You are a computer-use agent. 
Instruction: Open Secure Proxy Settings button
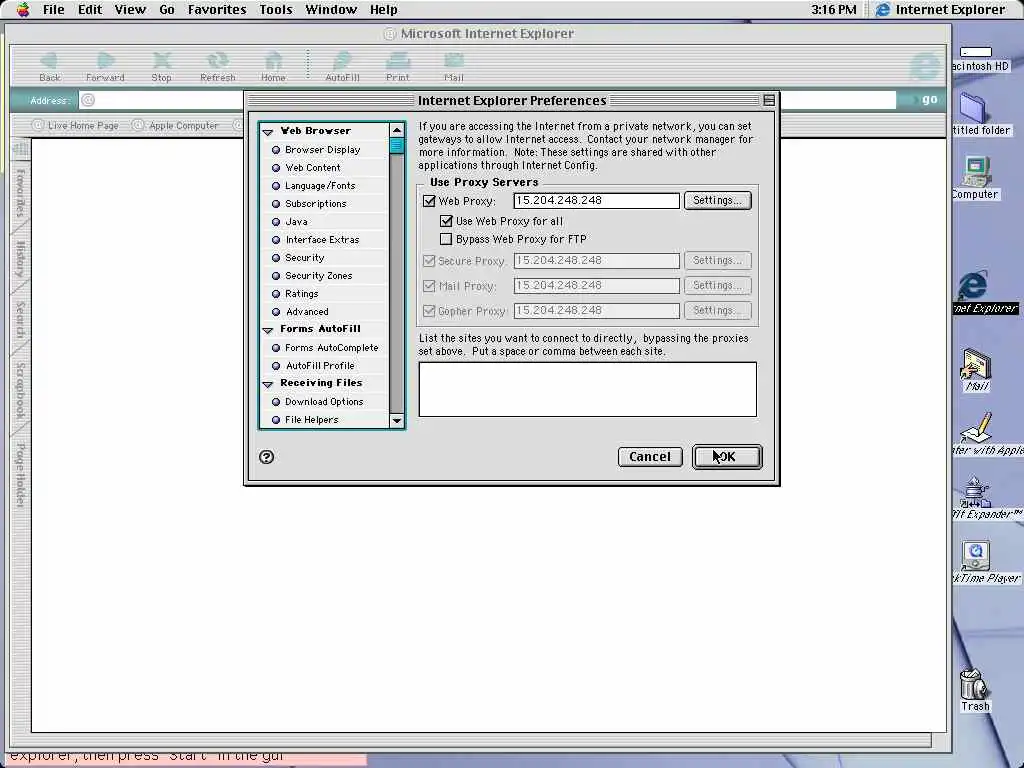coord(718,261)
